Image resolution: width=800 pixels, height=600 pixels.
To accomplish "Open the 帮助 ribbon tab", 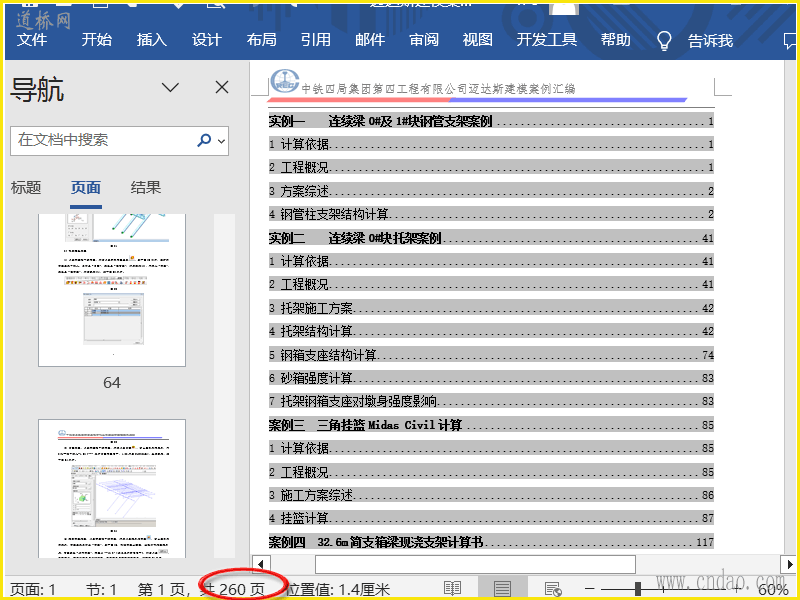I will pos(615,40).
